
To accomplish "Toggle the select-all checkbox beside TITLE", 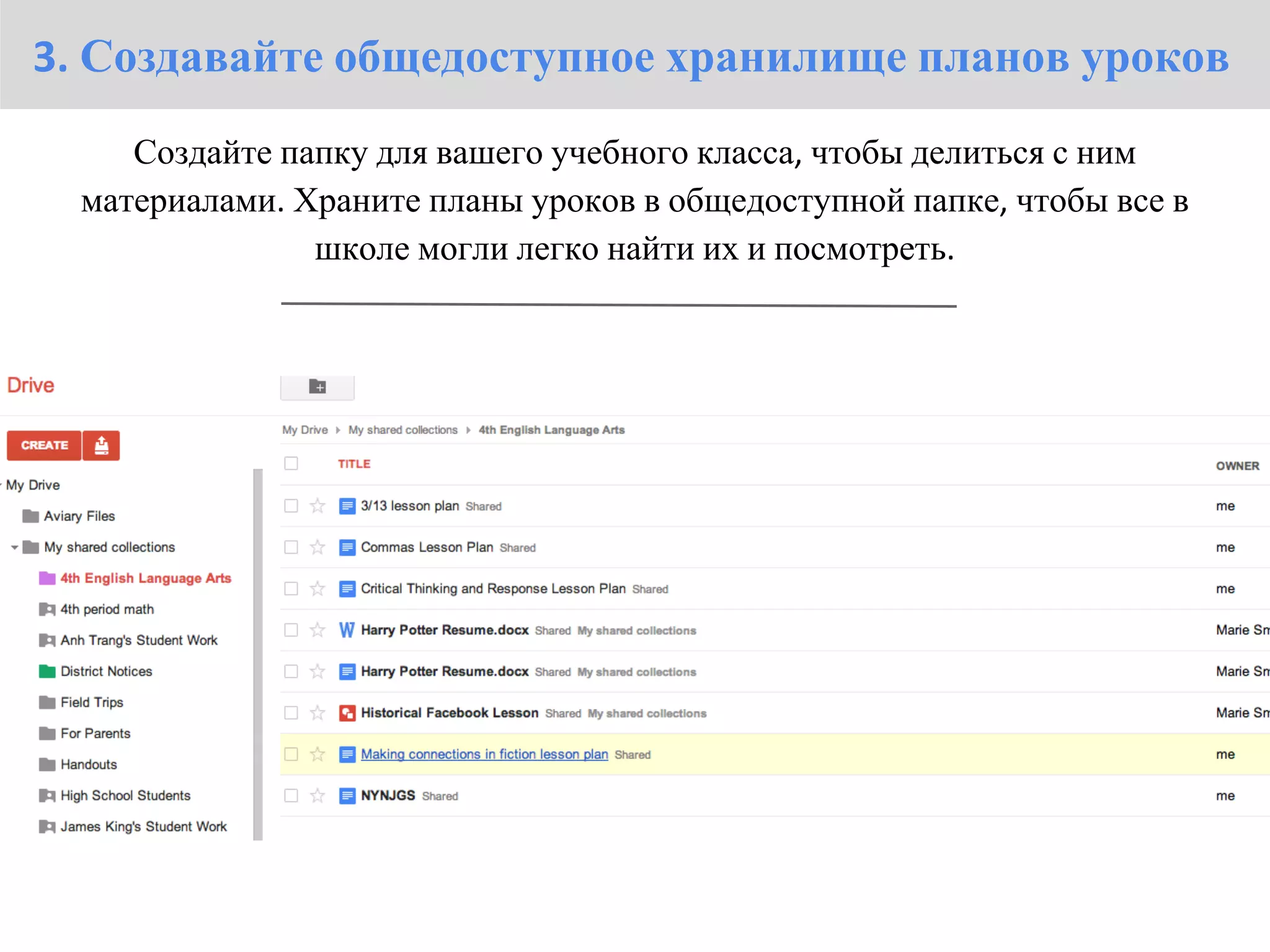I will pyautogui.click(x=291, y=463).
